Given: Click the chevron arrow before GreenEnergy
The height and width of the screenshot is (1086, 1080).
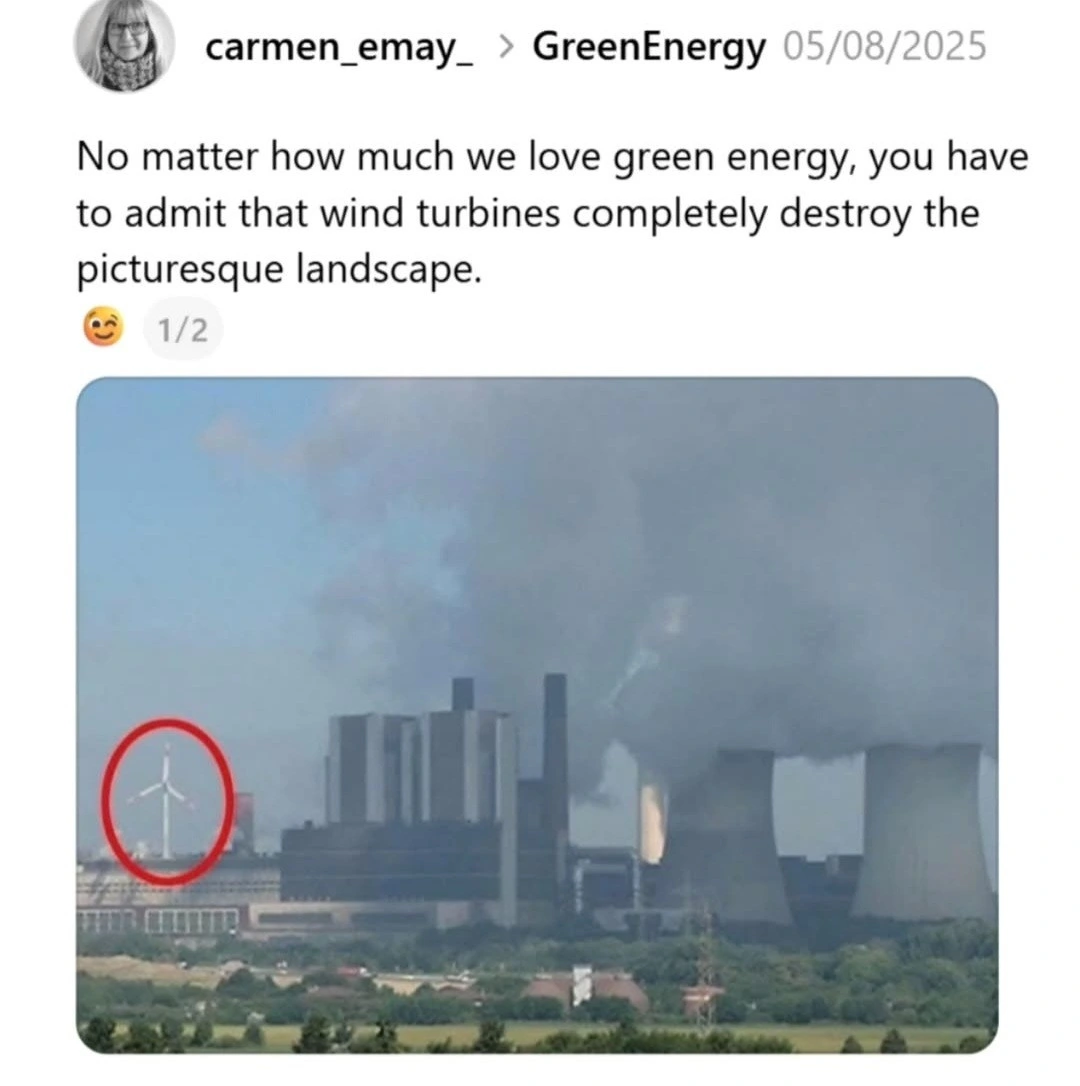Looking at the screenshot, I should (x=506, y=47).
